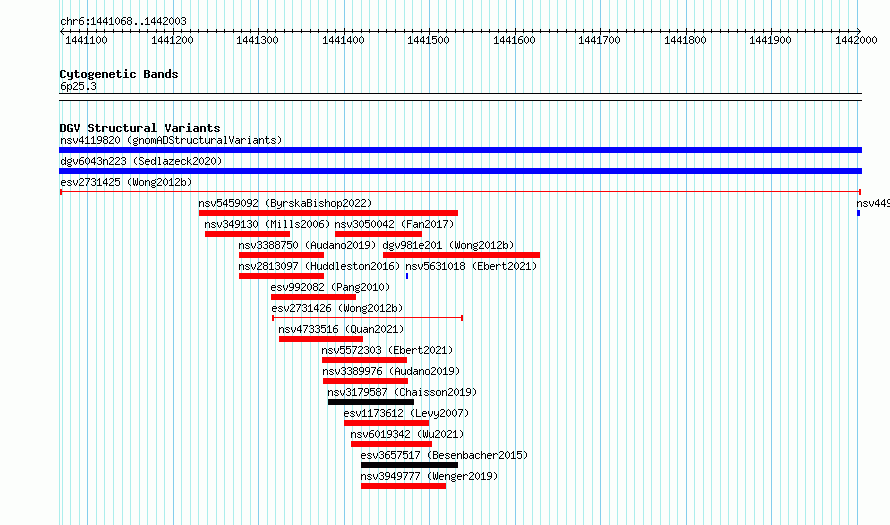Click the nsv2813097 Huddleston2016 red bar
This screenshot has width=890, height=525.
(282, 276)
